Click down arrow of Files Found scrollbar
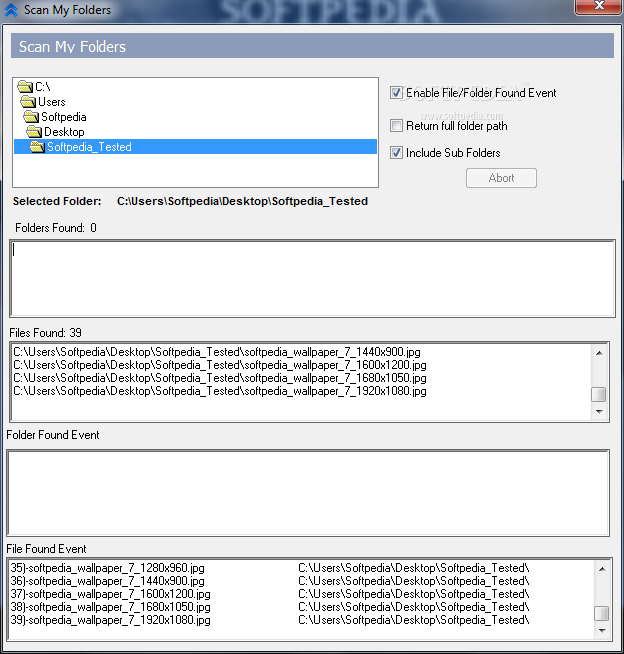The height and width of the screenshot is (654, 624). point(599,412)
